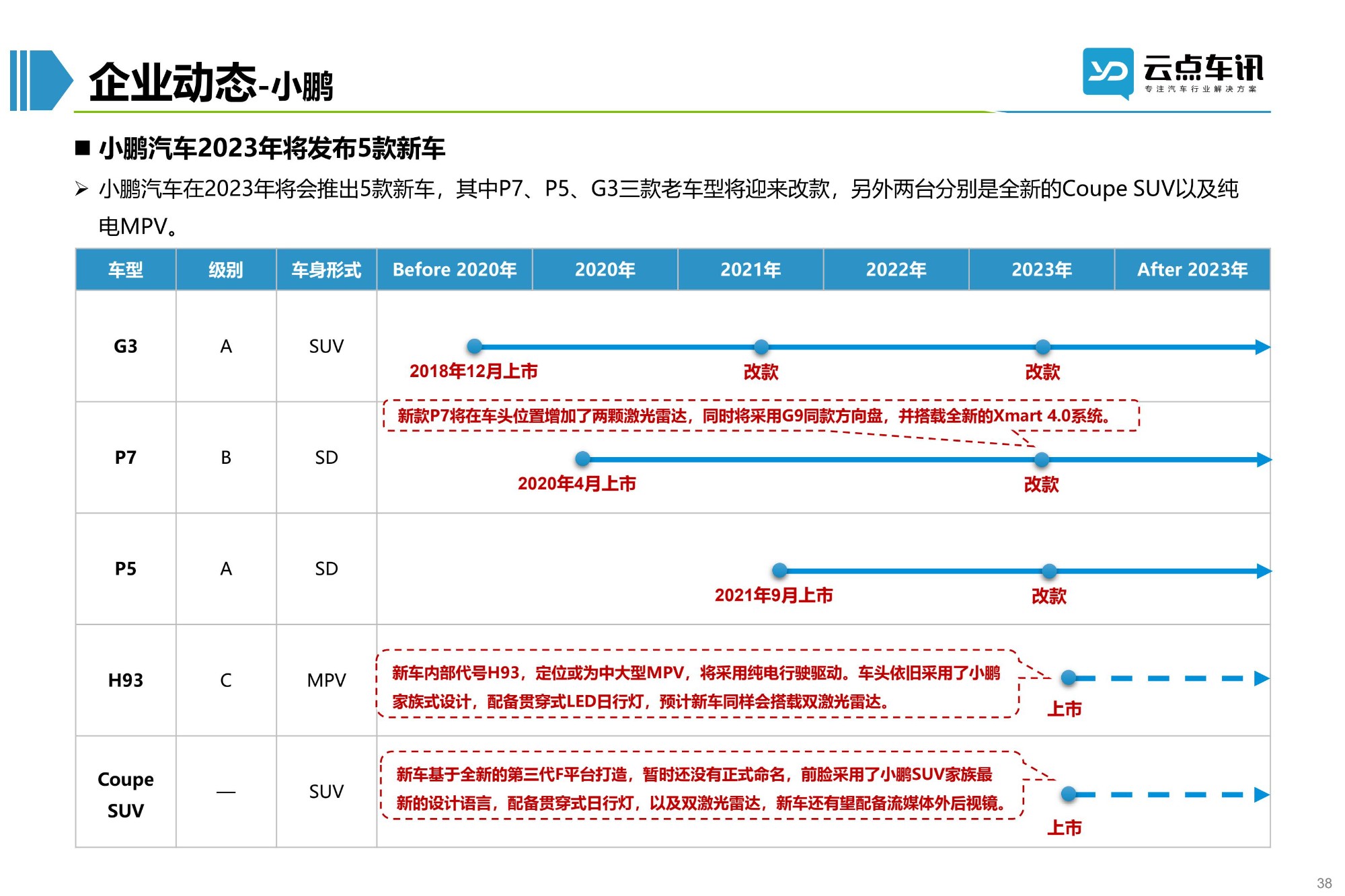Click the H93 上市 timeline dot
This screenshot has width=1345, height=896.
pyautogui.click(x=1069, y=678)
